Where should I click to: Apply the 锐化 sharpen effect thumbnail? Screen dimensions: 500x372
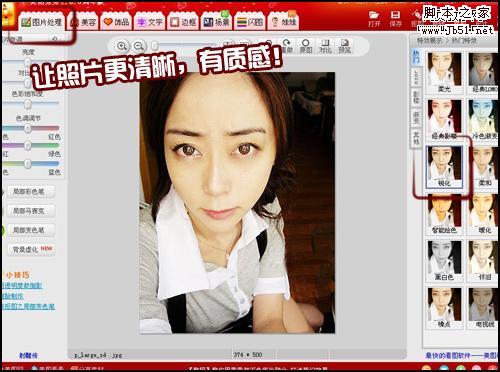(444, 167)
